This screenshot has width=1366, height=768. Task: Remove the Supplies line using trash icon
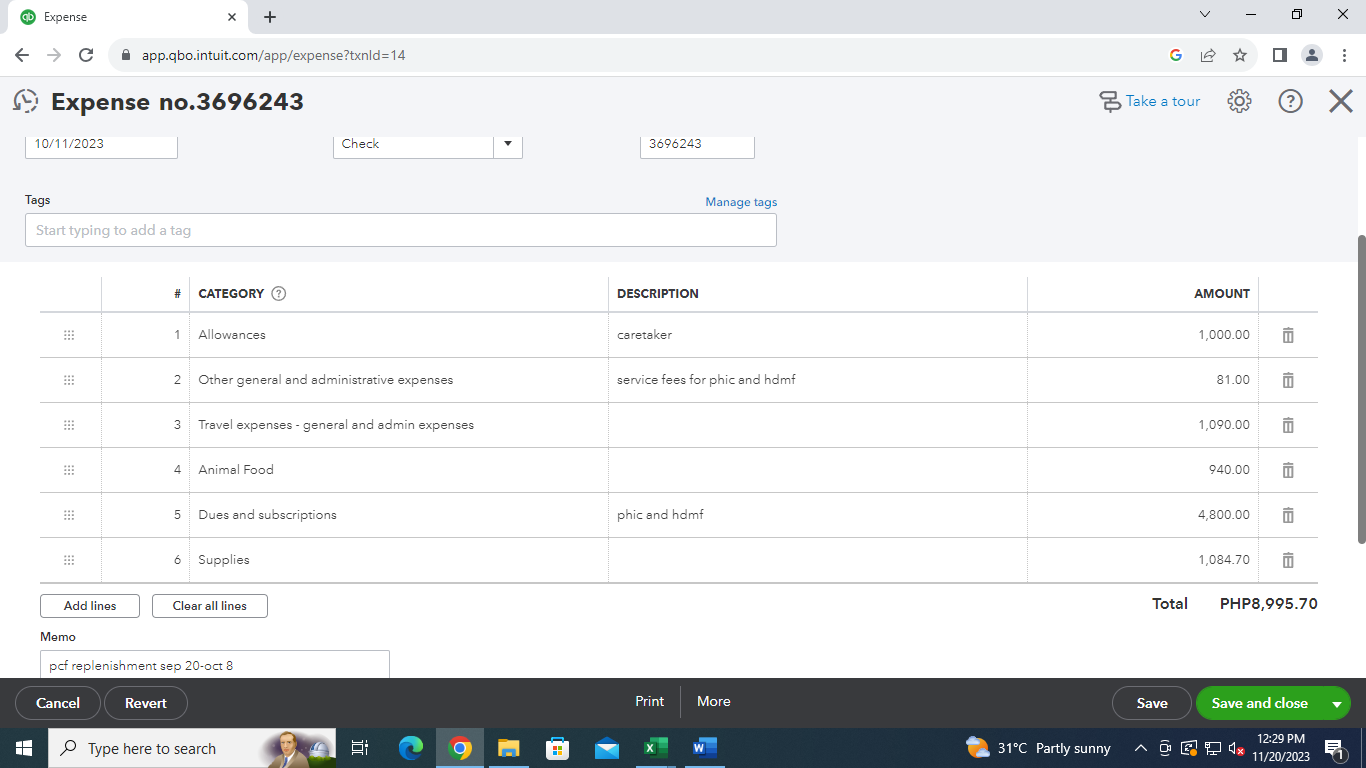click(x=1288, y=560)
